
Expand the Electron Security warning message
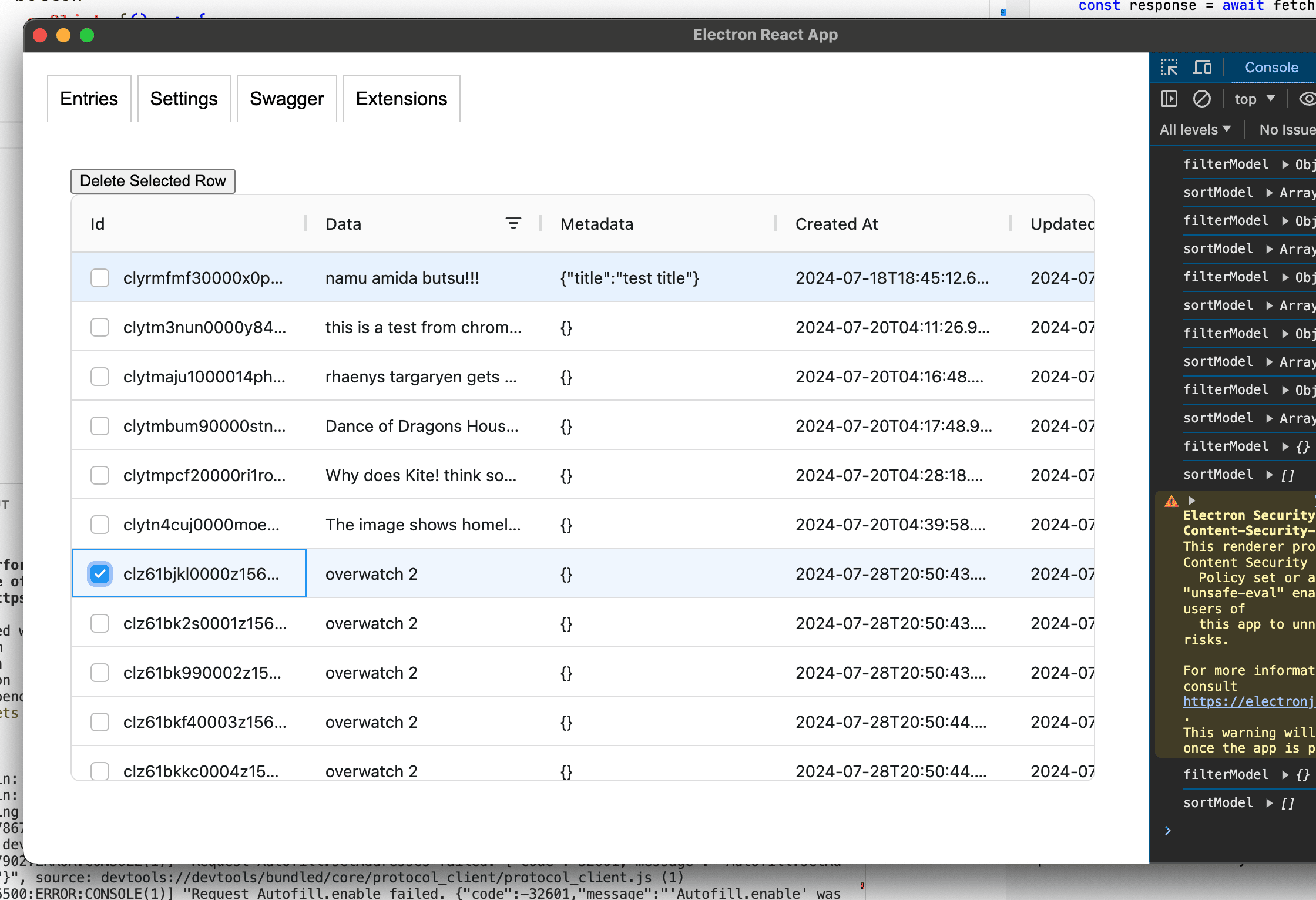(x=1192, y=501)
